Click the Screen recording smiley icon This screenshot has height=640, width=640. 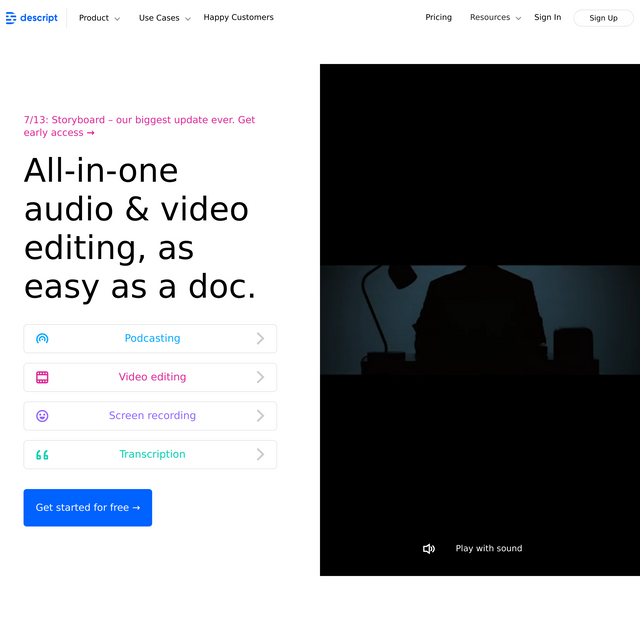[x=42, y=416]
